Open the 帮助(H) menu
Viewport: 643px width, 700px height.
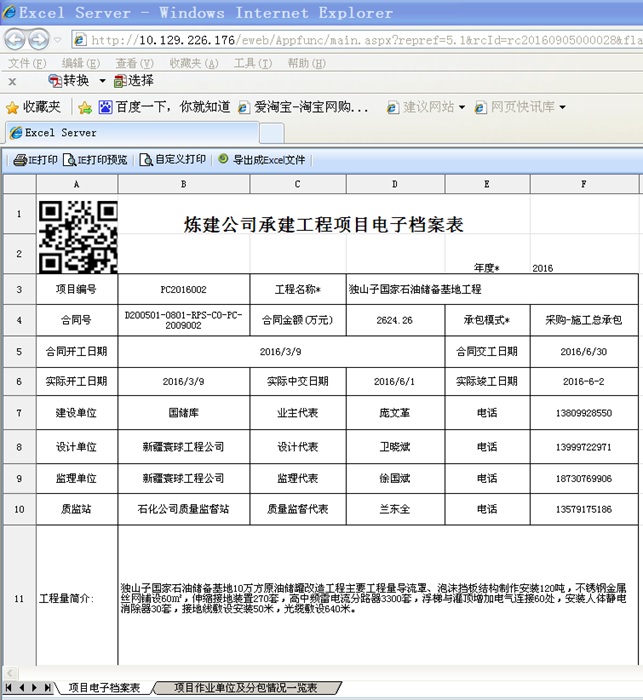coord(307,63)
